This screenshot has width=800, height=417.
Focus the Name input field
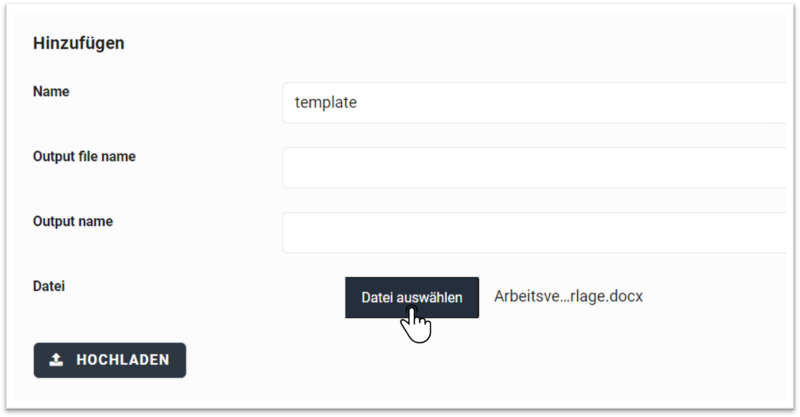pyautogui.click(x=534, y=103)
